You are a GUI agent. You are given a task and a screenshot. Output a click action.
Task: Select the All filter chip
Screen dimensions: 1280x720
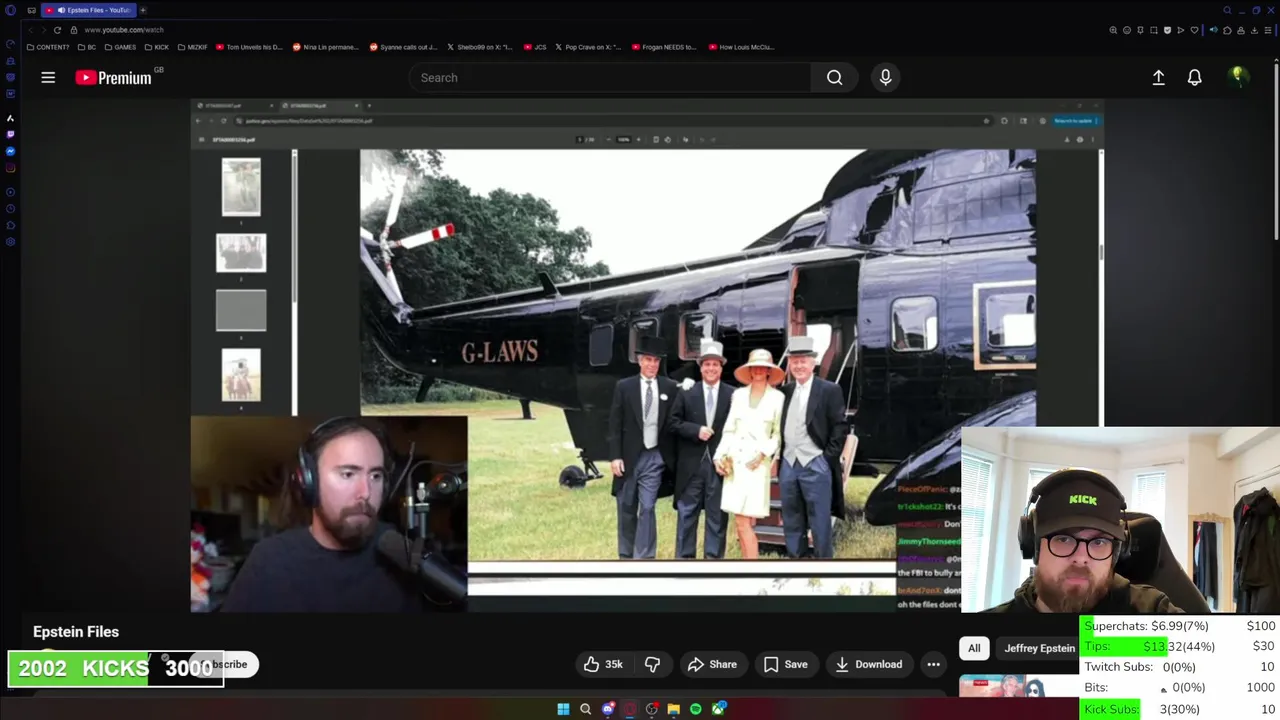click(x=974, y=648)
